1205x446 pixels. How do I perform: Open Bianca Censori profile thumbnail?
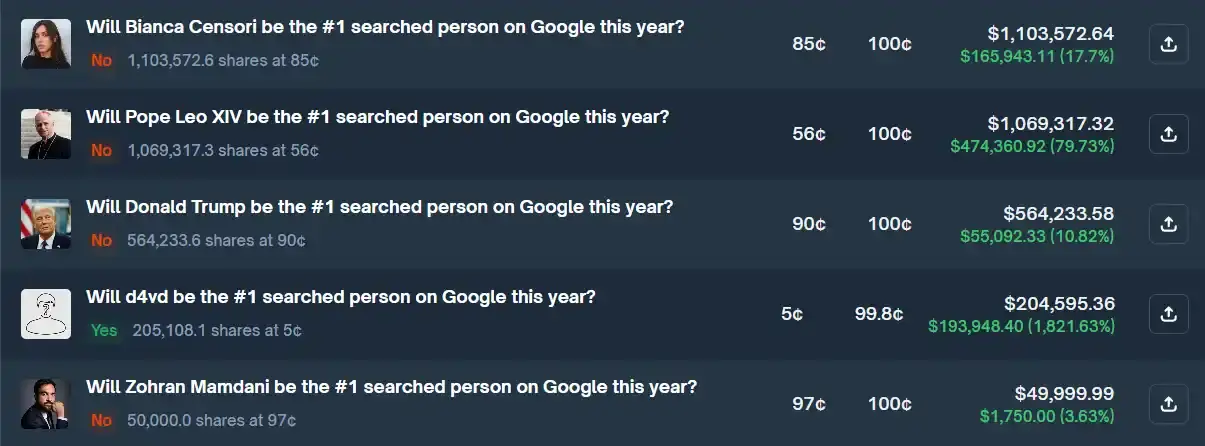(46, 44)
